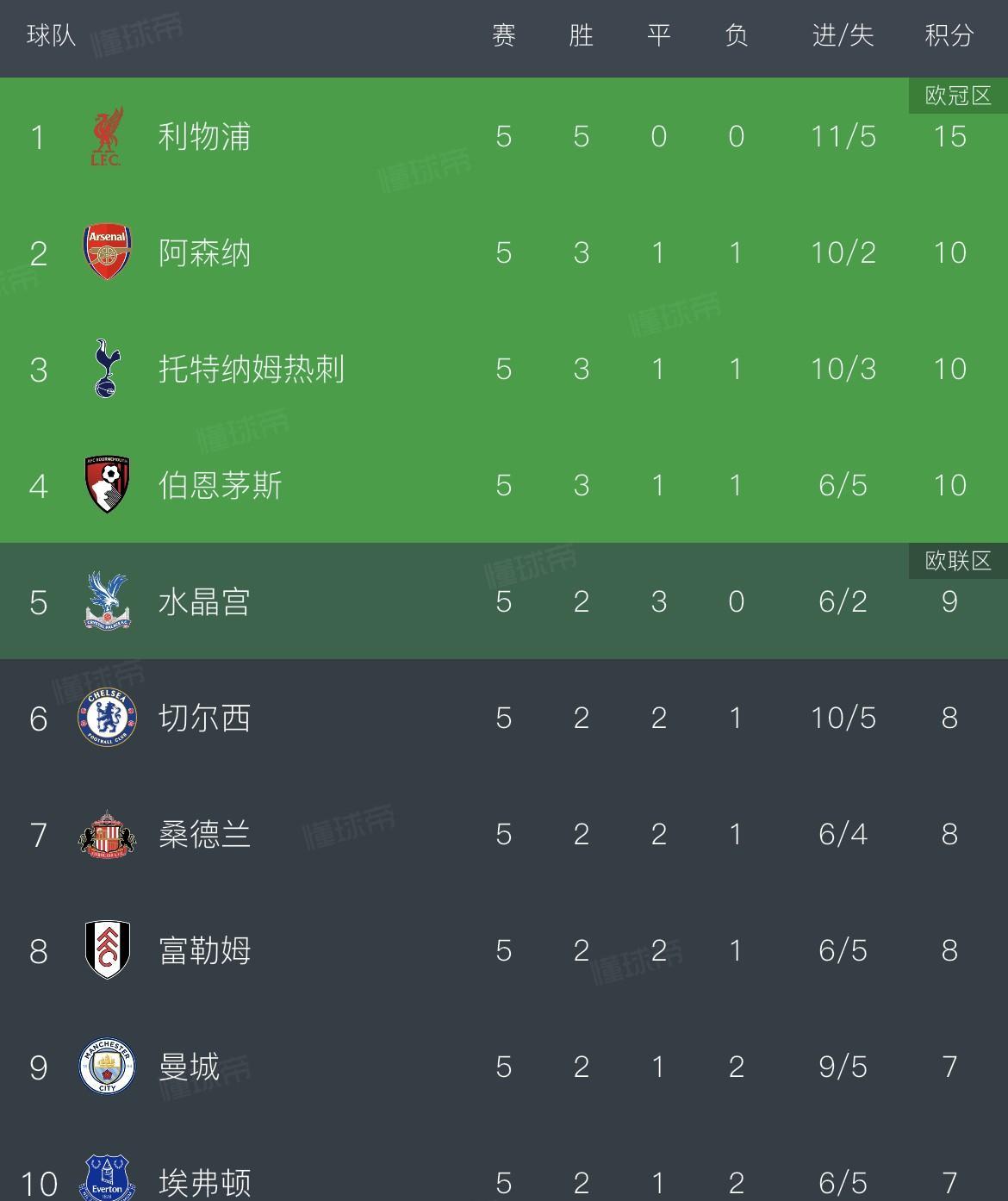
Task: Tap the Chelsea club crest
Action: click(107, 718)
